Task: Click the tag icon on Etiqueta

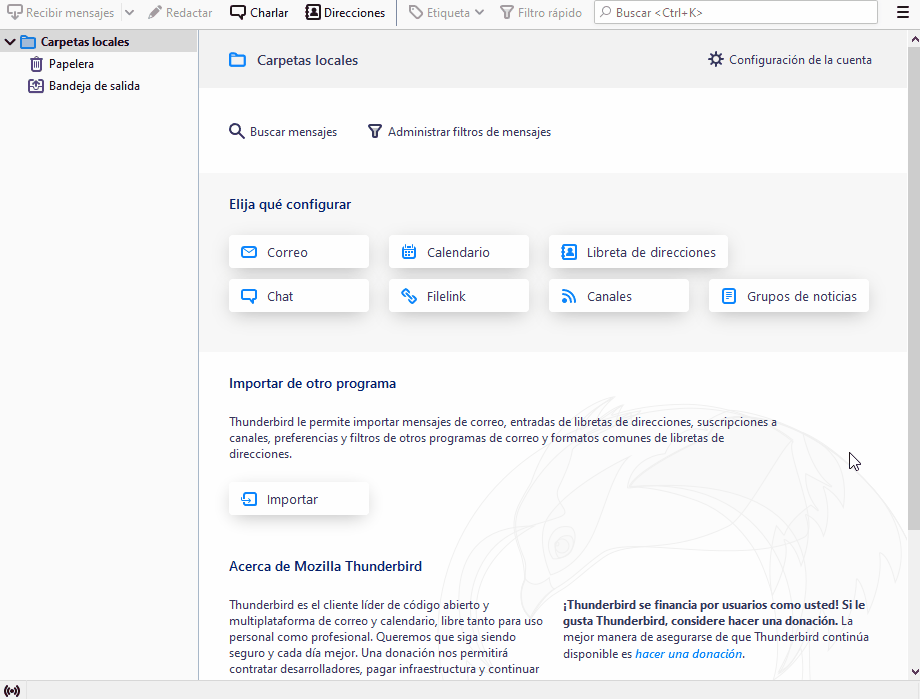Action: point(415,12)
